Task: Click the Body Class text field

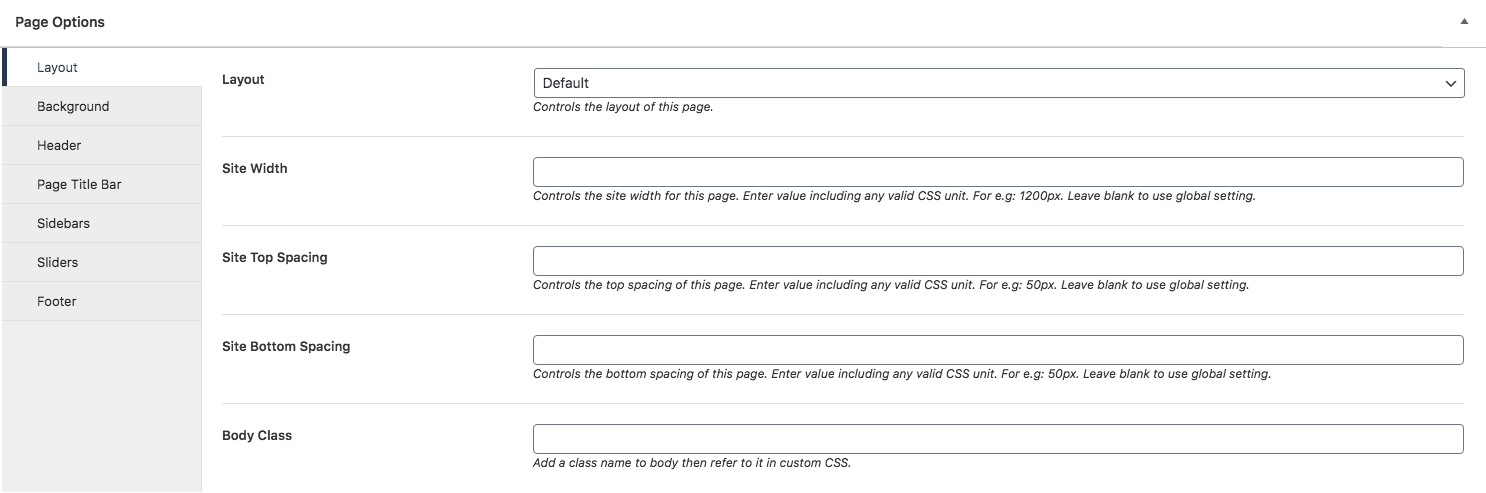Action: 998,439
